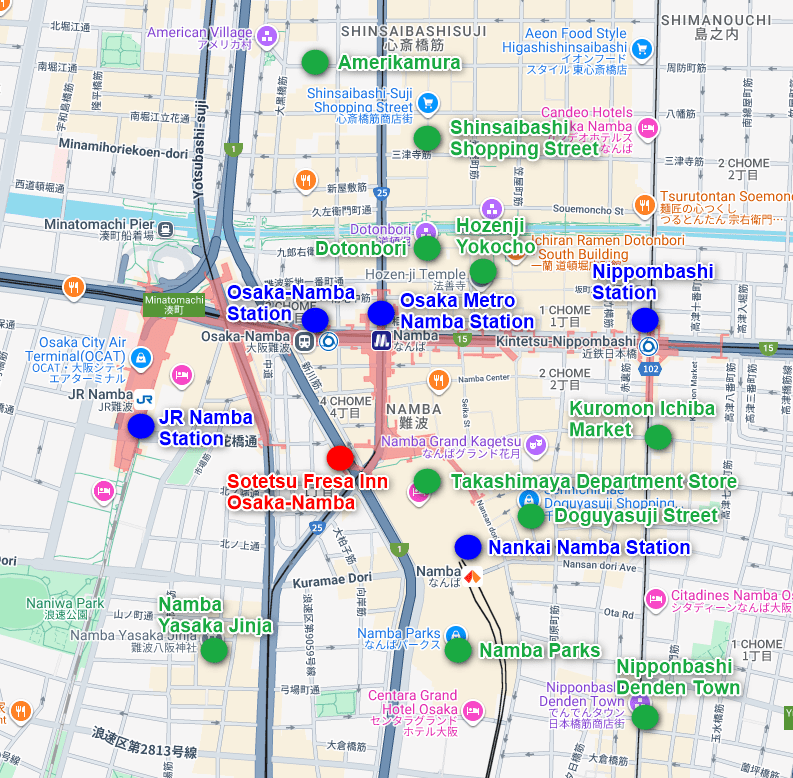Click the restaurant pin near 新屋敷筋 label

click(x=305, y=180)
